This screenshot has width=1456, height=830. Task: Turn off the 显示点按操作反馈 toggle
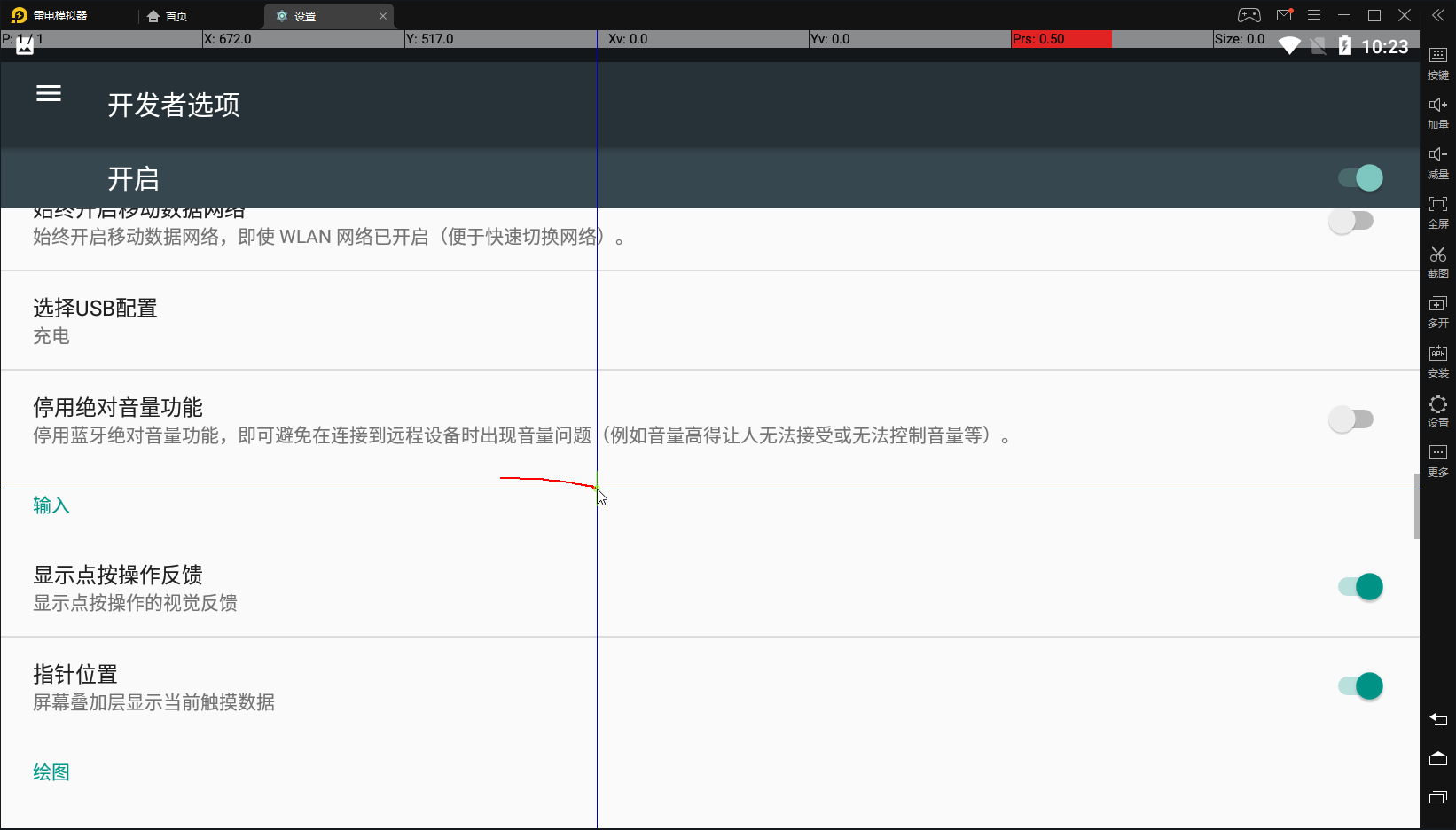point(1360,587)
